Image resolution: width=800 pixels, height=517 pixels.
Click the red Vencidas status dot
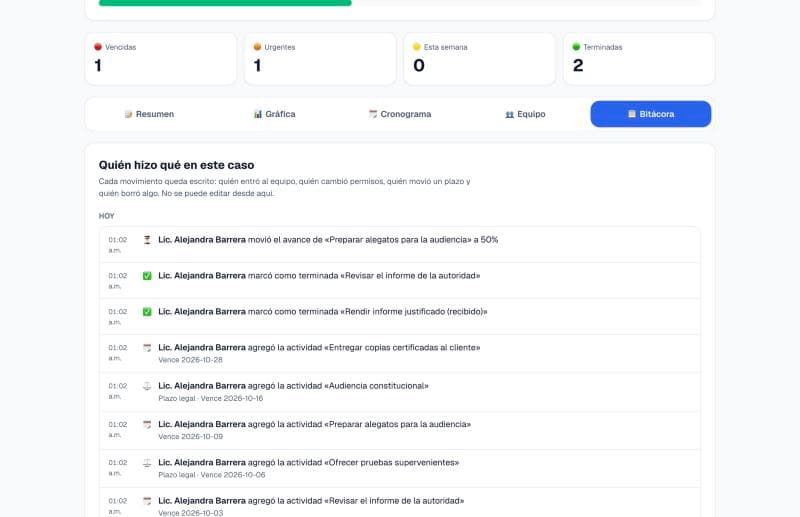98,47
